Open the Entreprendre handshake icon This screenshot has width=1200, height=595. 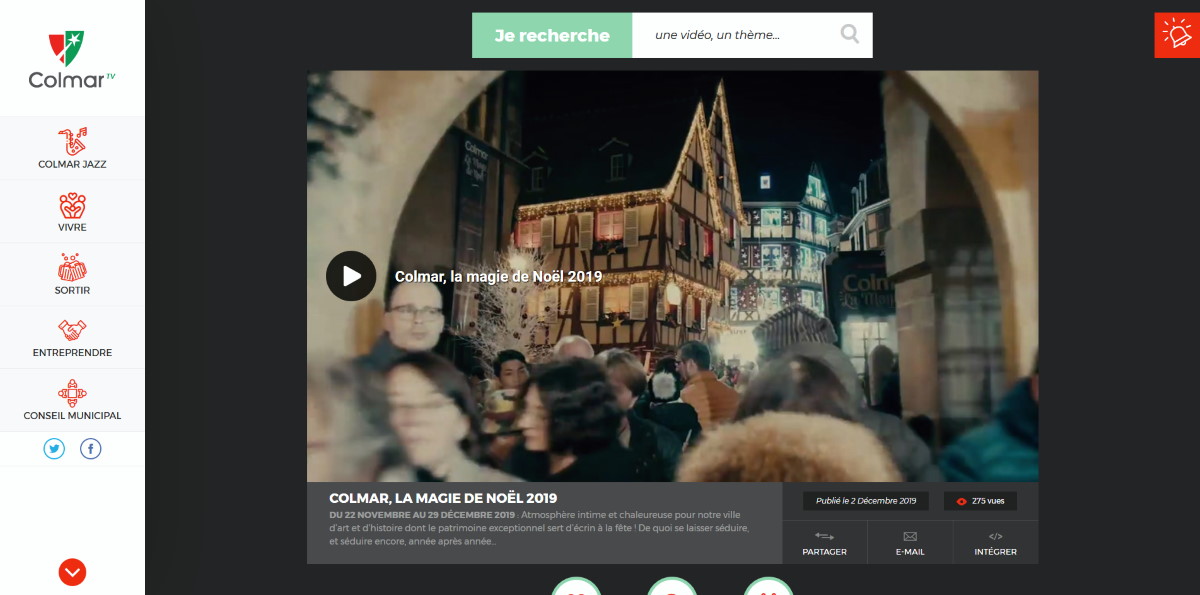(72, 330)
